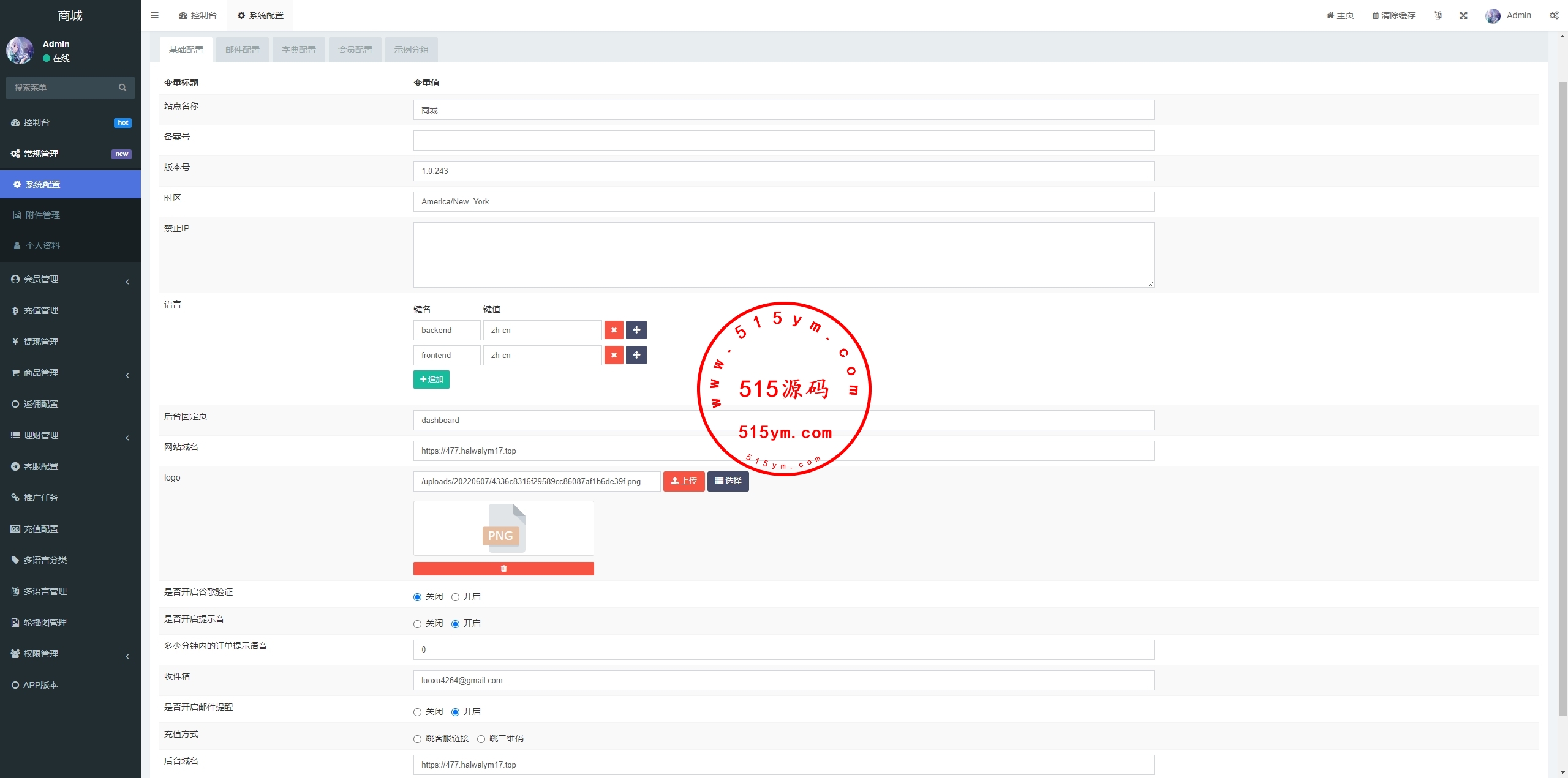1568x778 pixels.
Task: Open the settings cogs icon at top-right
Action: 1554,15
